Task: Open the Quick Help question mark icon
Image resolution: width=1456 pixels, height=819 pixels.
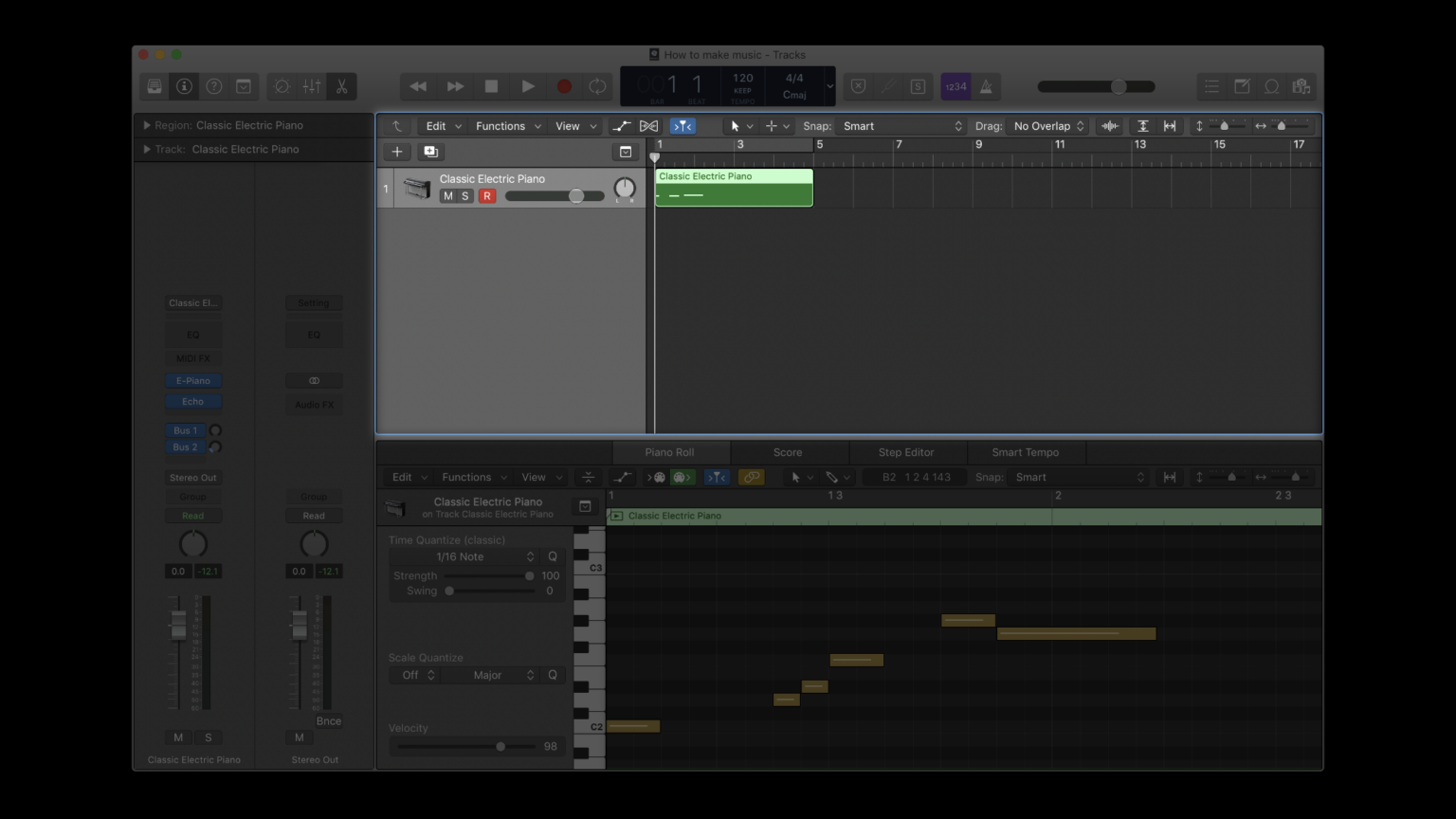Action: pos(213,86)
